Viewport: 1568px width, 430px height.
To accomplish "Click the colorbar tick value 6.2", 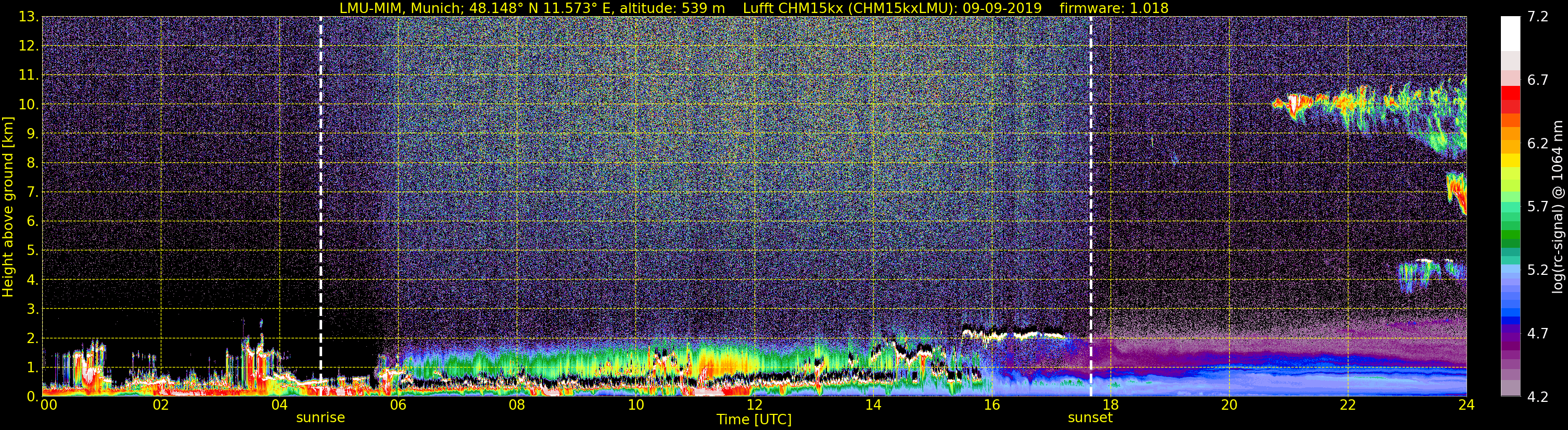I will click(1538, 144).
